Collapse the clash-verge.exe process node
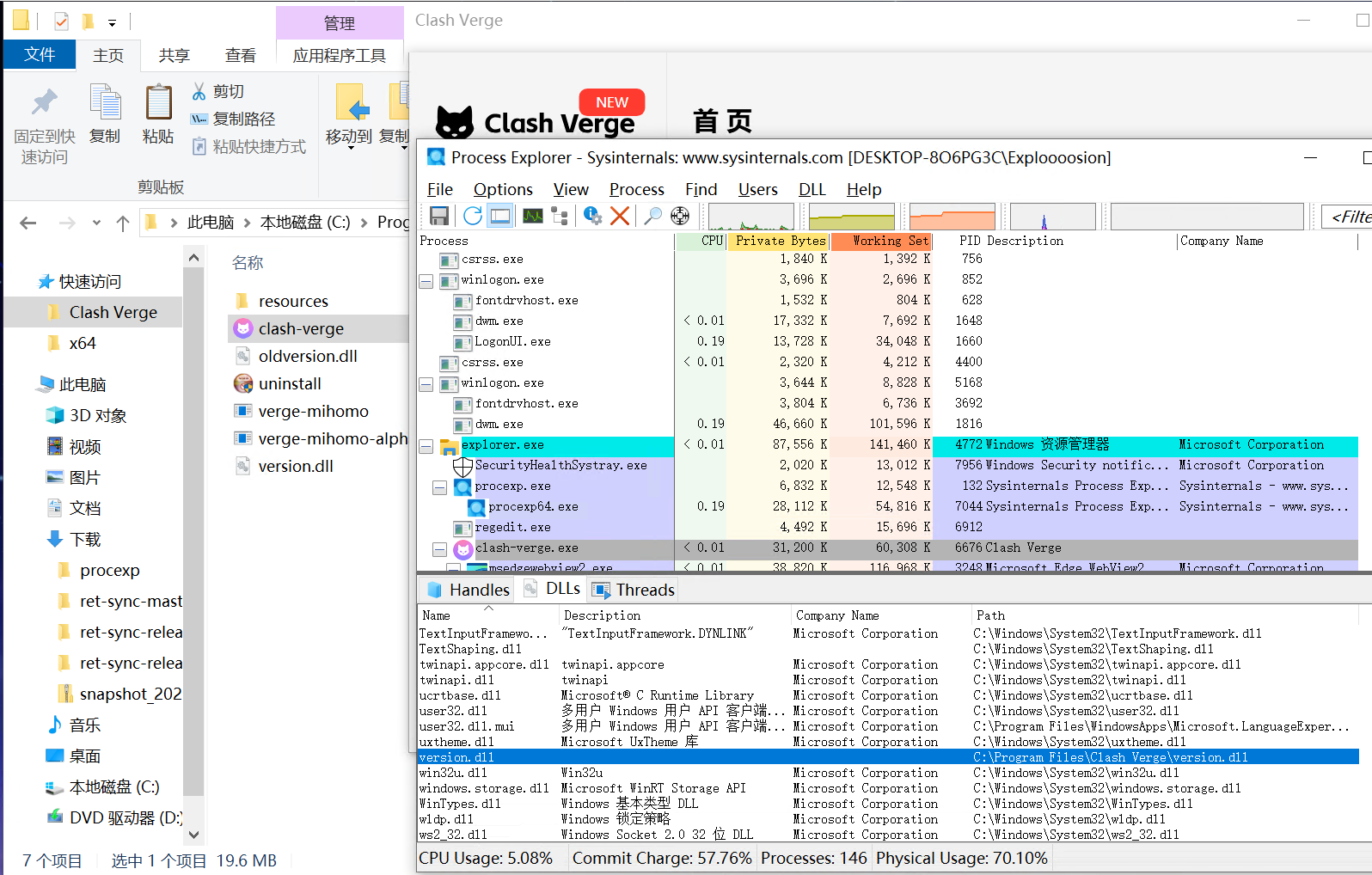Image resolution: width=1372 pixels, height=875 pixels. (x=439, y=549)
